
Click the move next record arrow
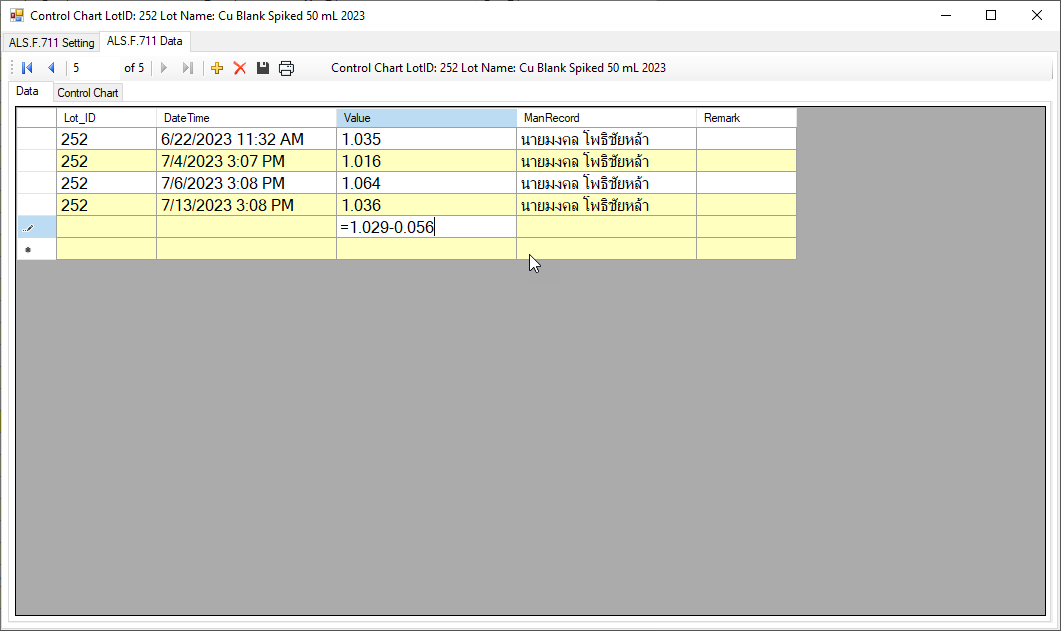(164, 68)
